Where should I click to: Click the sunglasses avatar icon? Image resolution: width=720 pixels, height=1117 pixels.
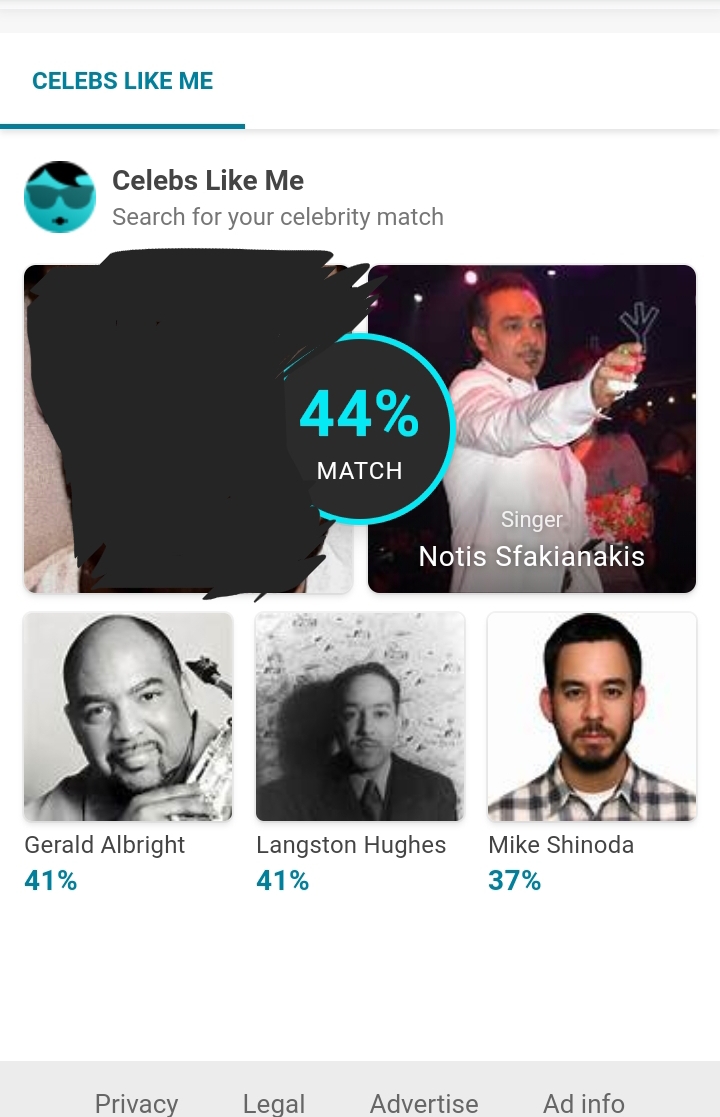pos(60,197)
